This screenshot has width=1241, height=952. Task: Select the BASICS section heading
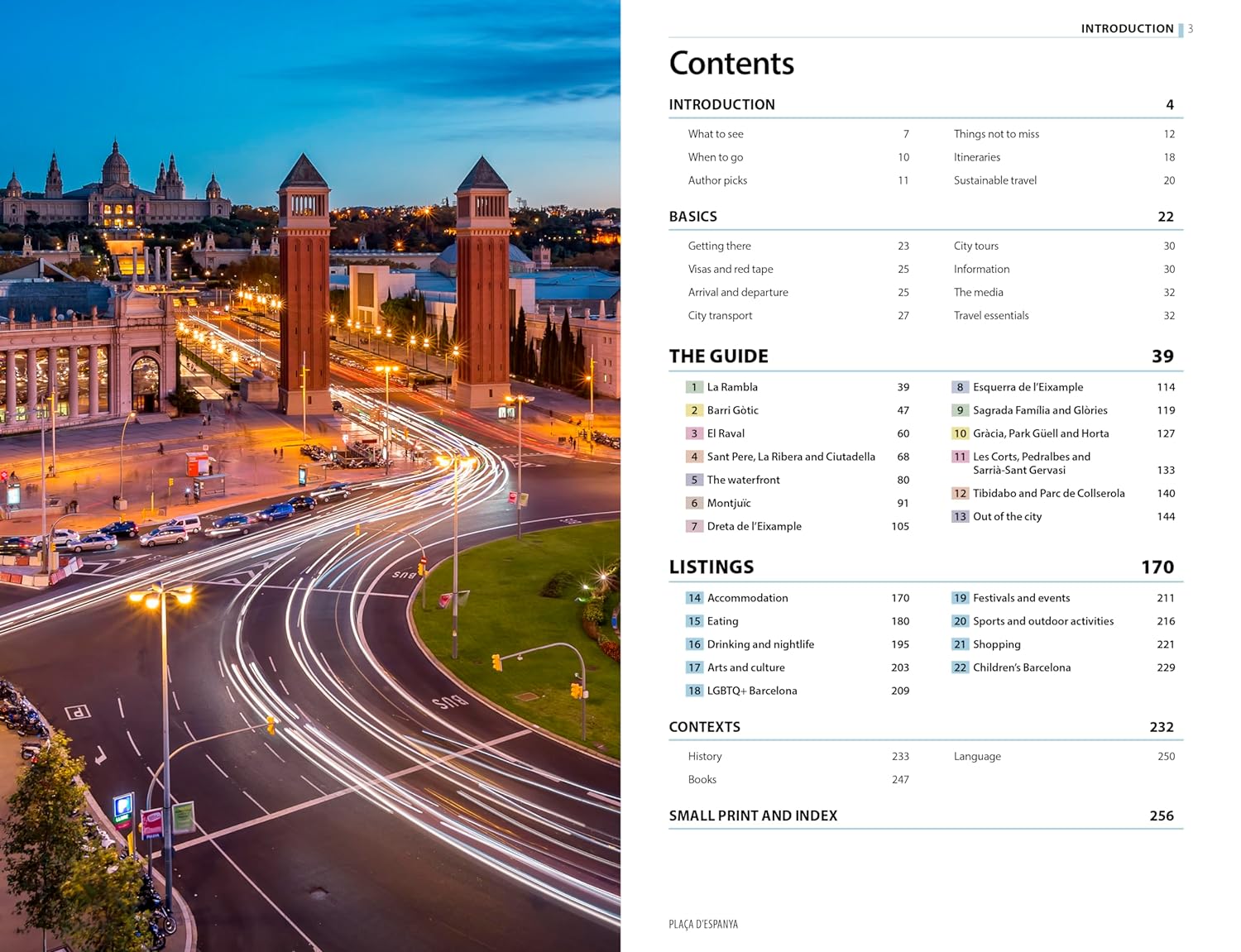pos(692,217)
